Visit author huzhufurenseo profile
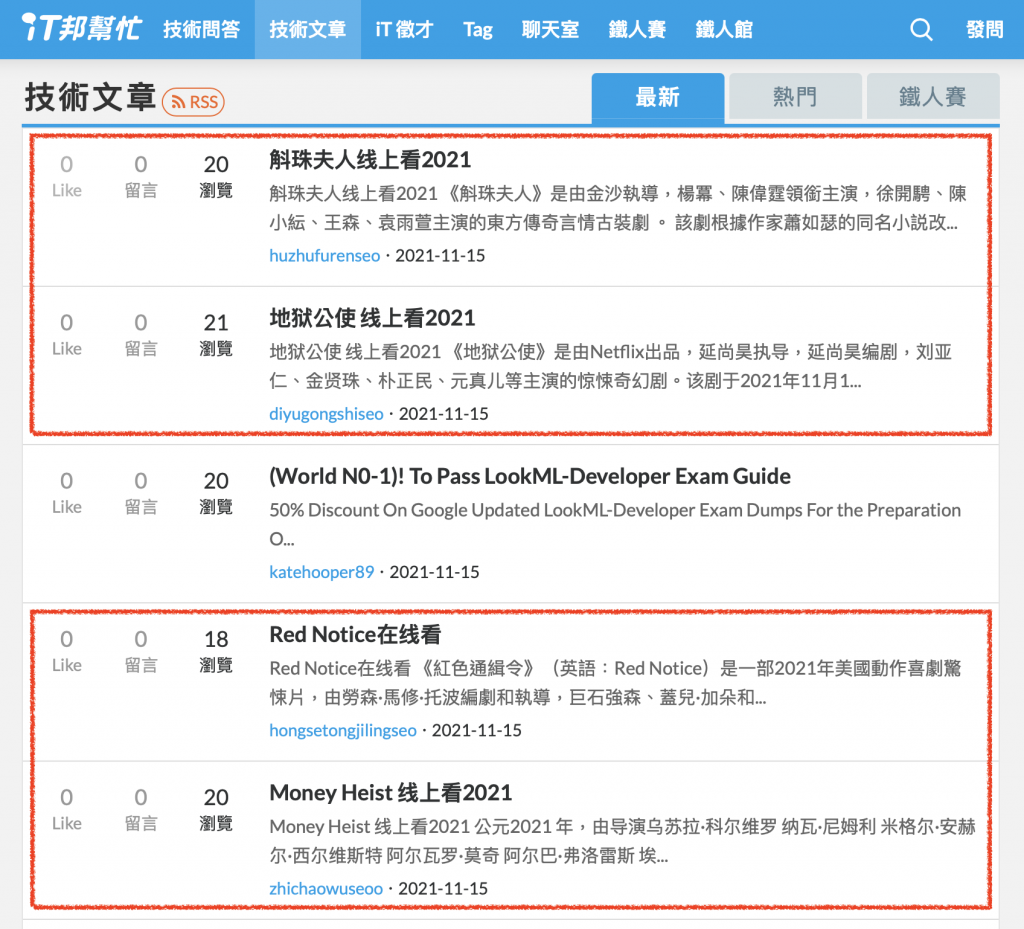 coord(325,255)
